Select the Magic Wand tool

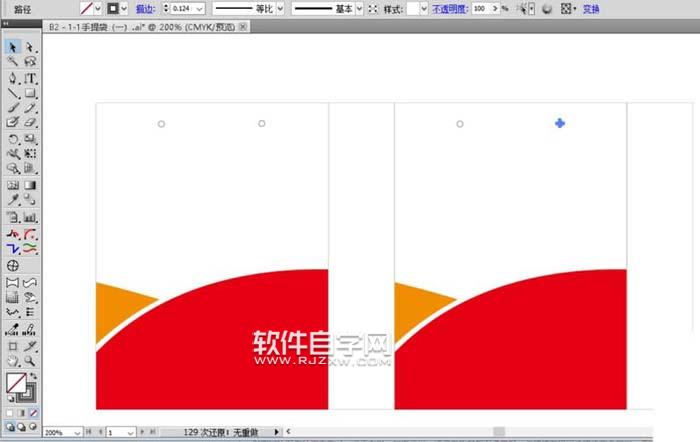(12, 62)
